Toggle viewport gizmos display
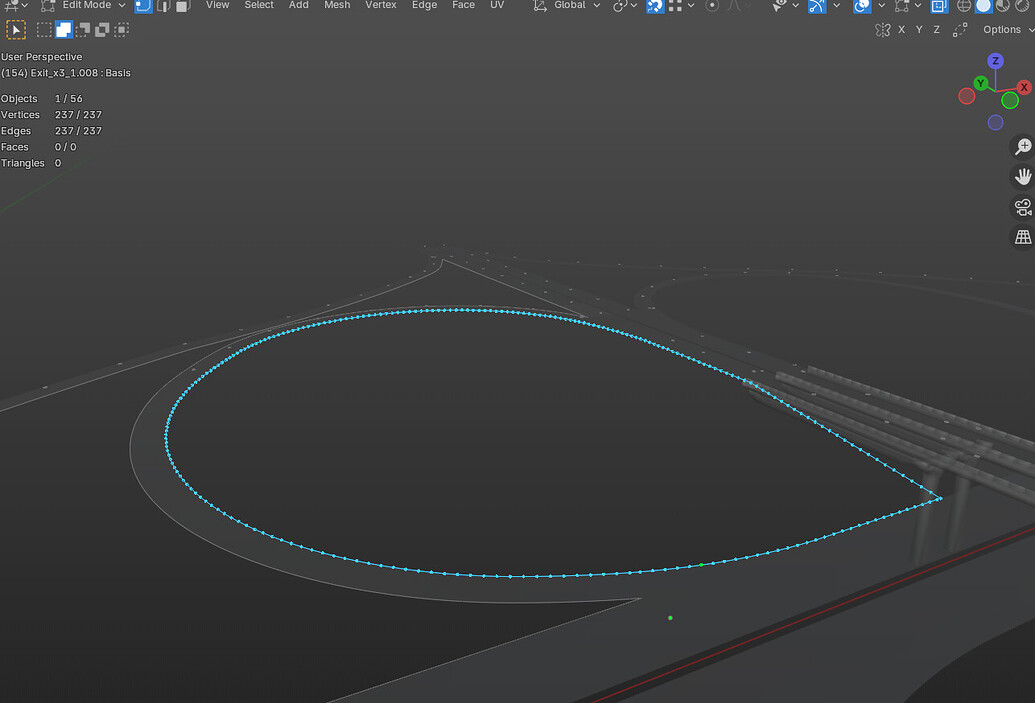 [817, 6]
